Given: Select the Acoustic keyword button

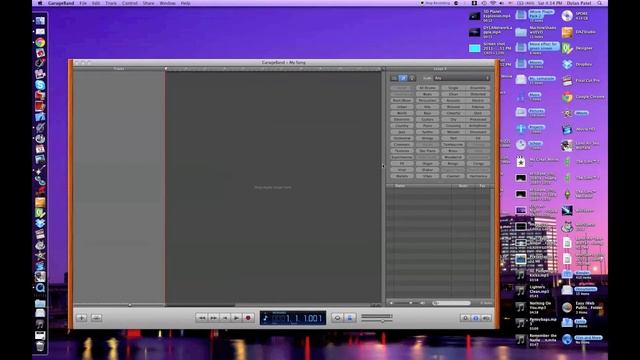Looking at the screenshot, I should coord(453,100).
